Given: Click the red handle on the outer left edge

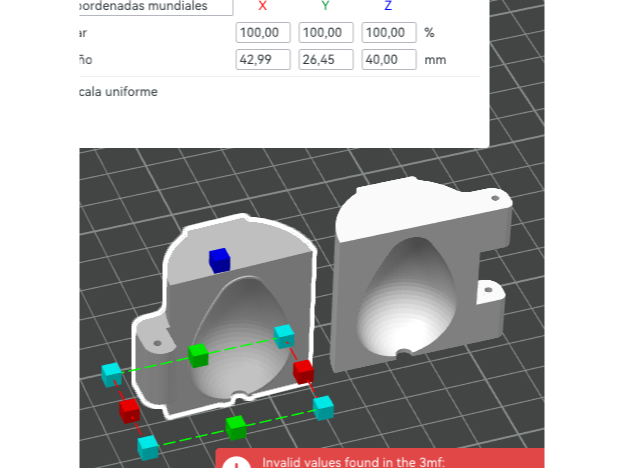Looking at the screenshot, I should (129, 410).
